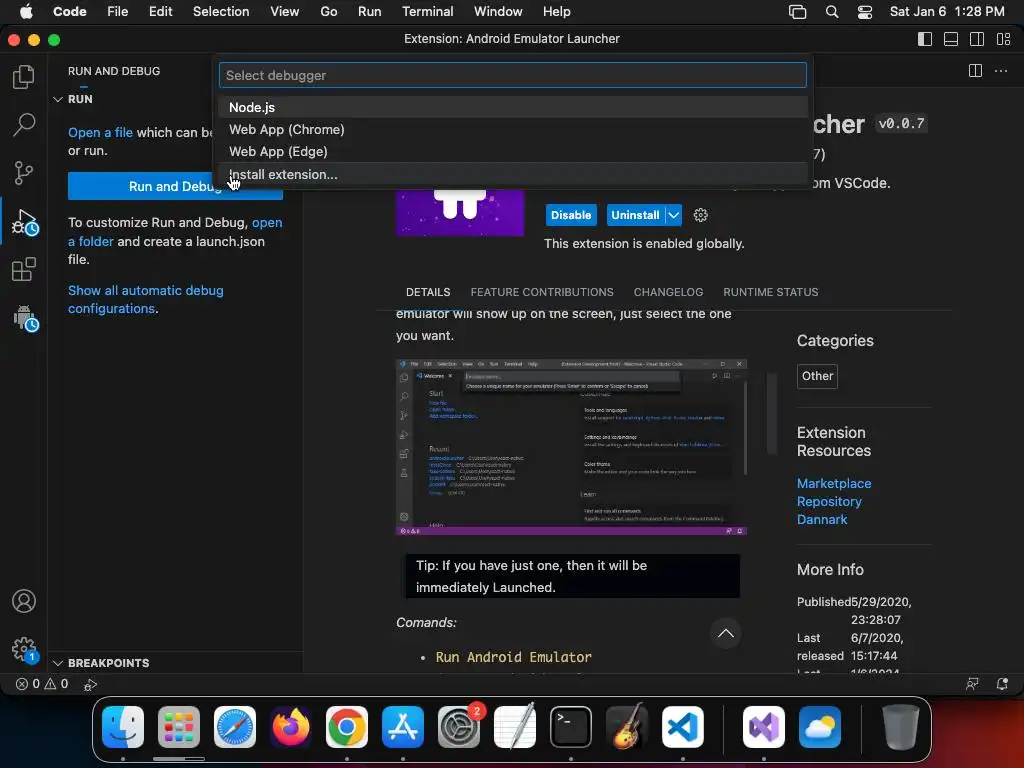Open Accounts menu in activity bar
The width and height of the screenshot is (1024, 768).
(x=24, y=601)
